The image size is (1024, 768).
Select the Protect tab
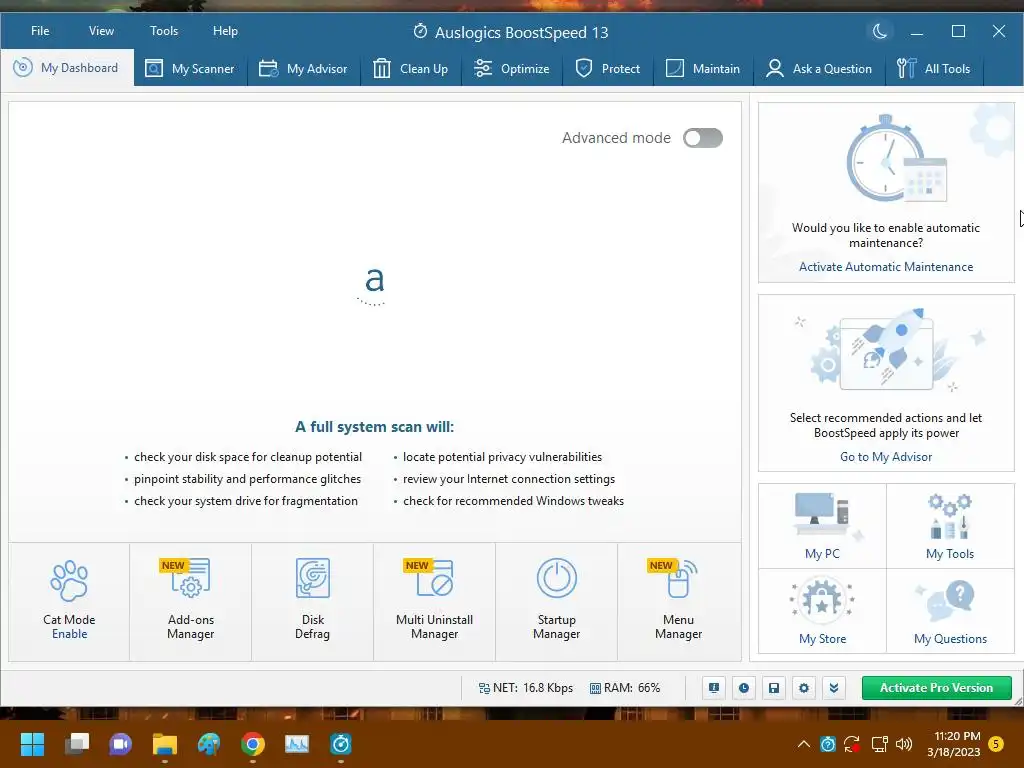click(608, 69)
